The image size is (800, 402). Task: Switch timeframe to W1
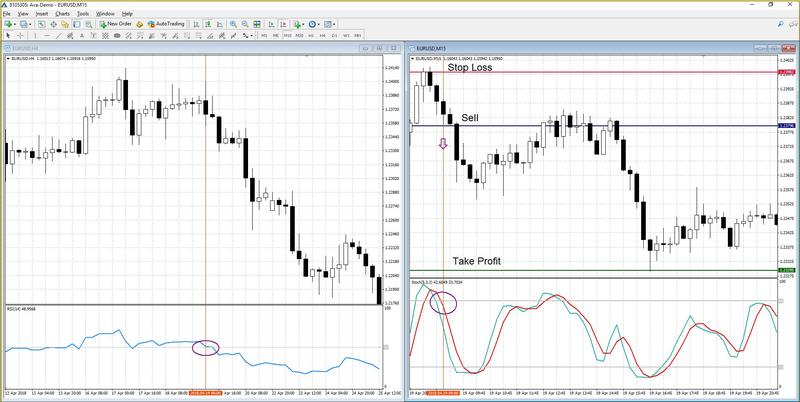click(x=346, y=36)
